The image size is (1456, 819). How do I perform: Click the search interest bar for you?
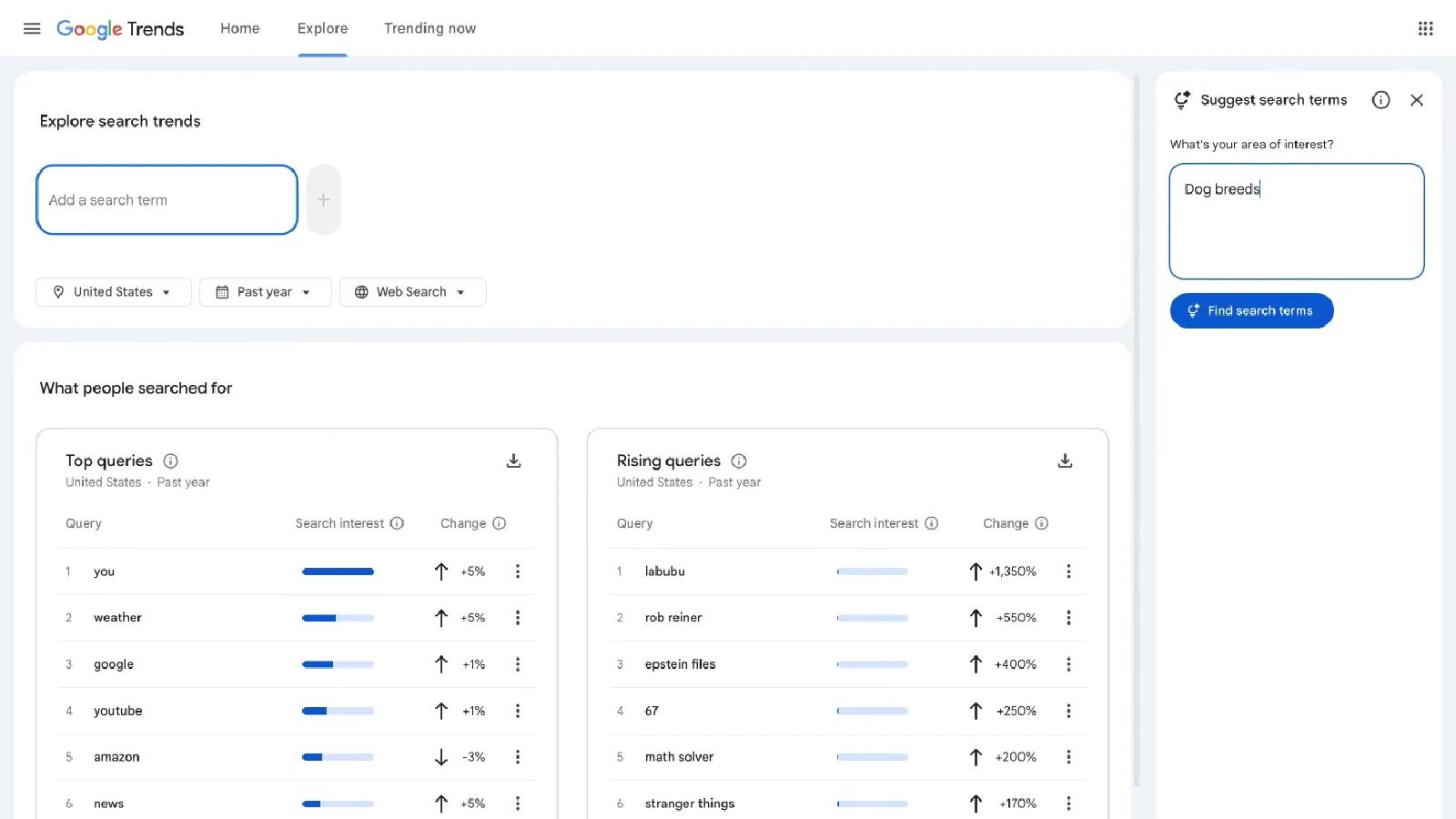click(338, 571)
